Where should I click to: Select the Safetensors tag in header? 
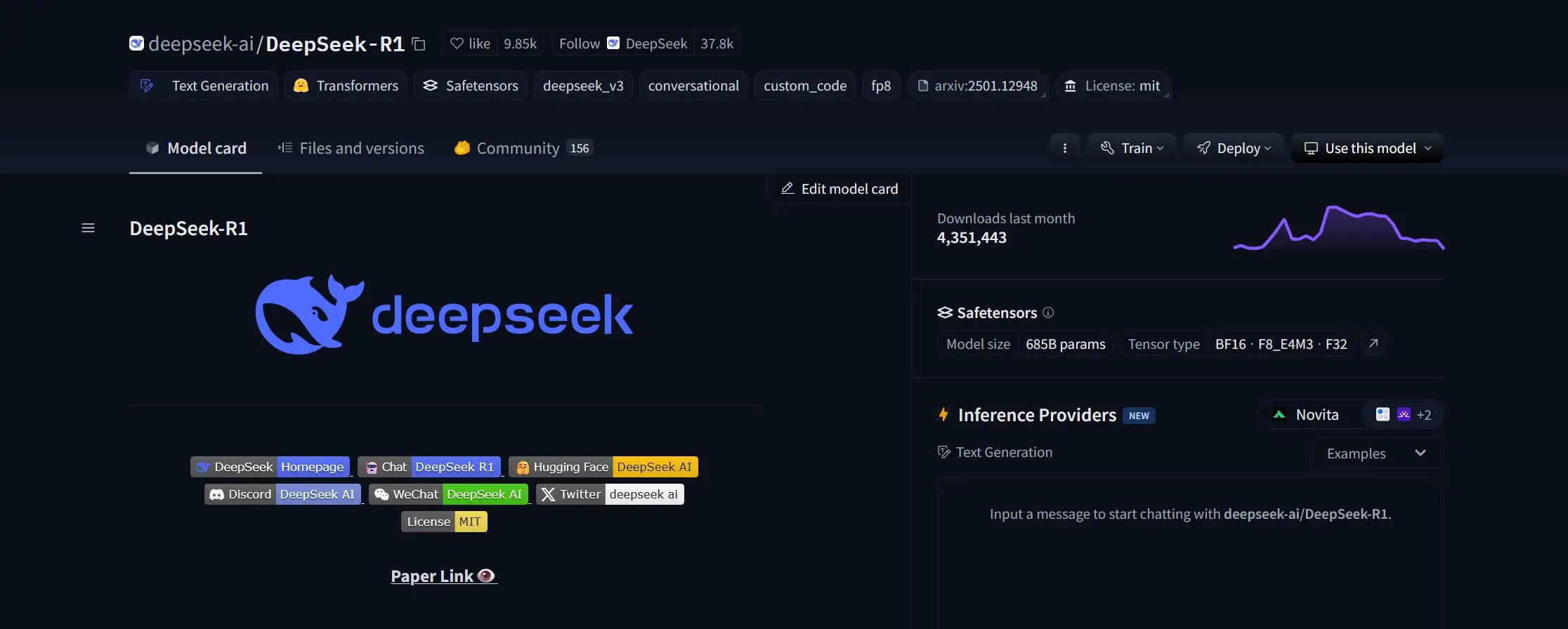coord(471,86)
